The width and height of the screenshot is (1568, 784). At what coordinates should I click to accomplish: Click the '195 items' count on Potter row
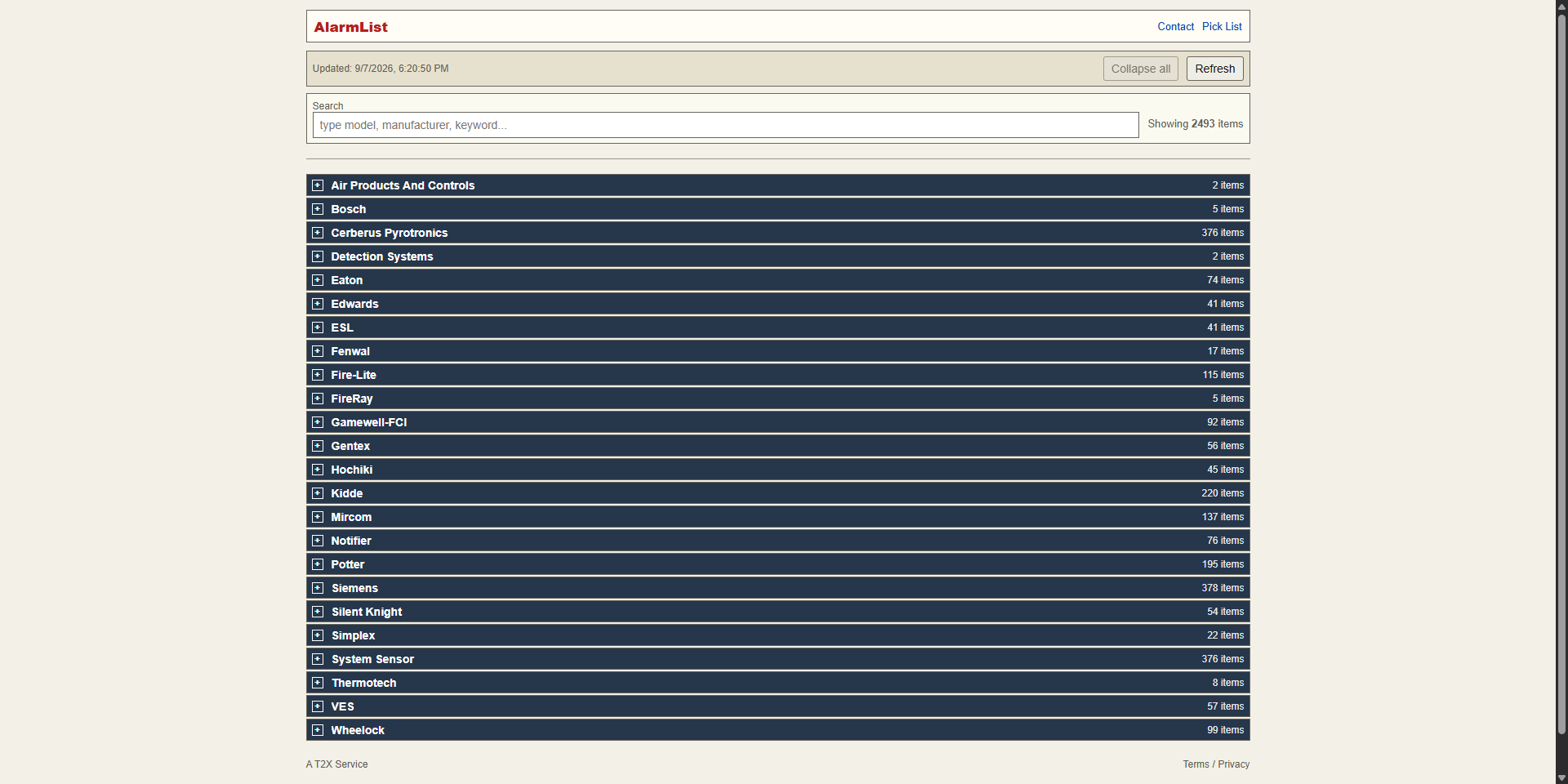(1223, 564)
